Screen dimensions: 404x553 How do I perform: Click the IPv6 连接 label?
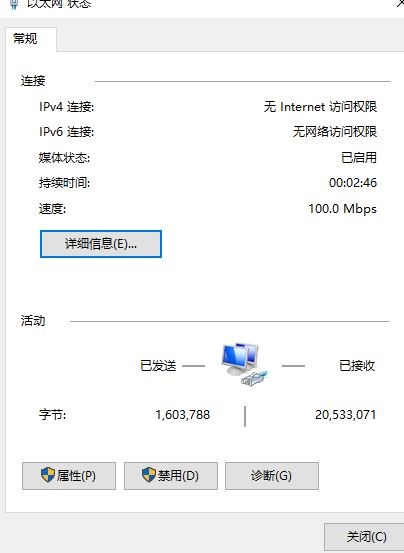coord(66,132)
